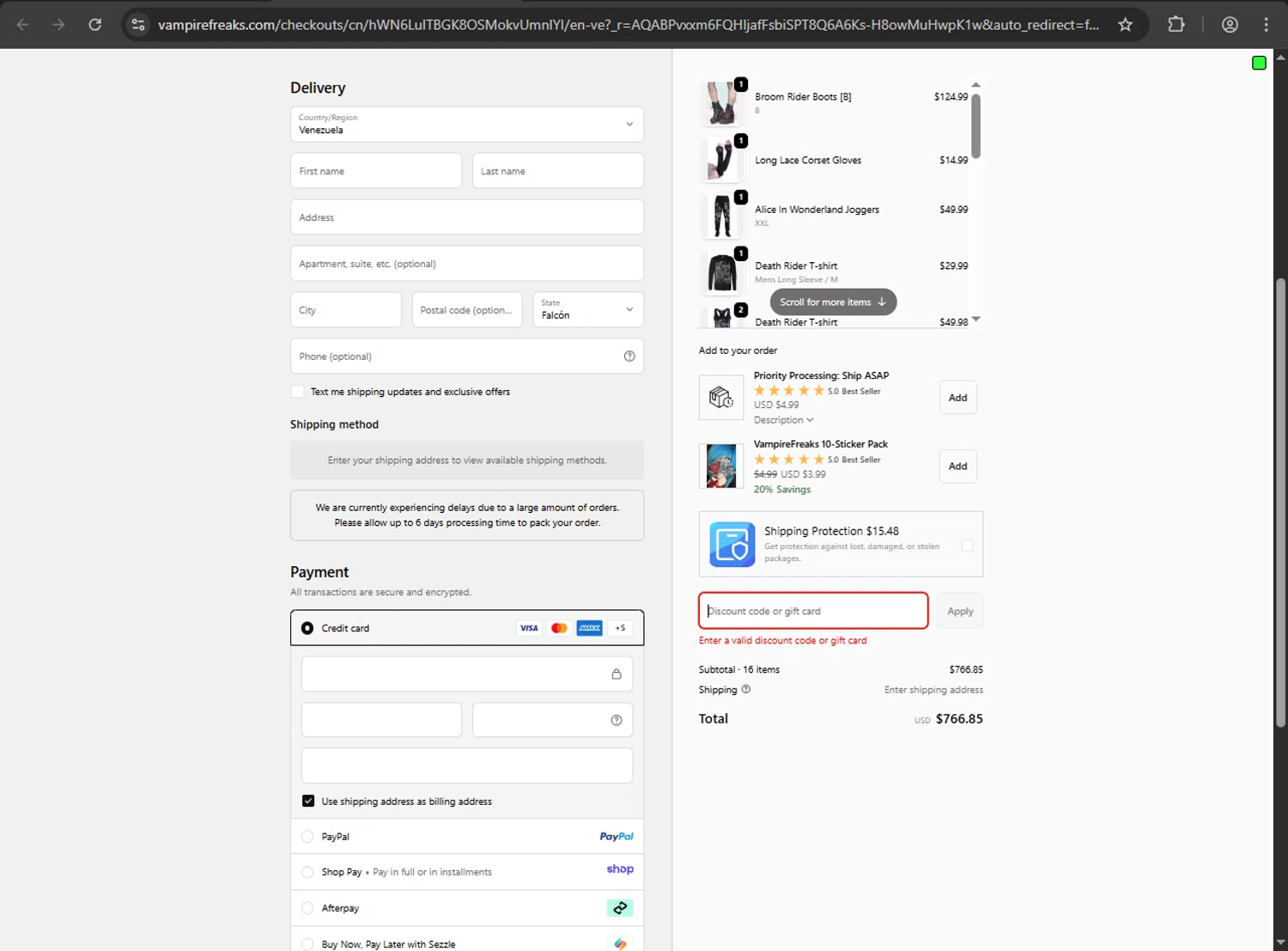
Task: Click the 10-Sticker Pack product image
Action: [x=721, y=466]
